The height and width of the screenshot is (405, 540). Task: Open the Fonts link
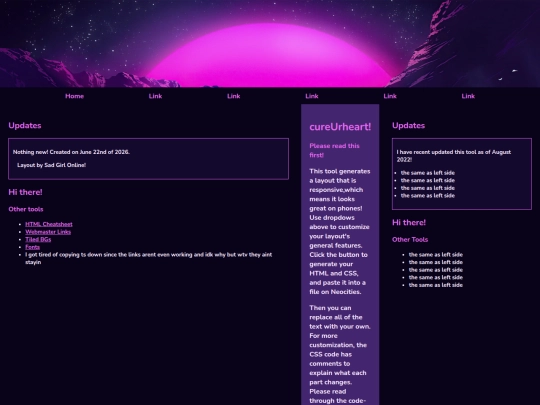[32, 247]
